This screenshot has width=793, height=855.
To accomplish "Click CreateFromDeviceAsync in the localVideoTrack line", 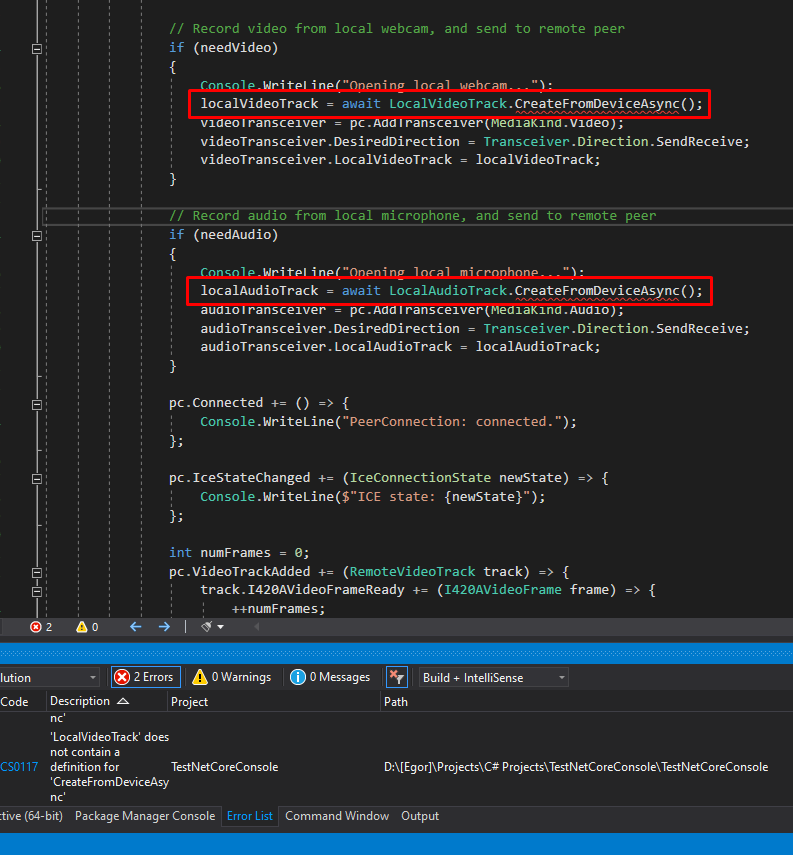I will 597,104.
